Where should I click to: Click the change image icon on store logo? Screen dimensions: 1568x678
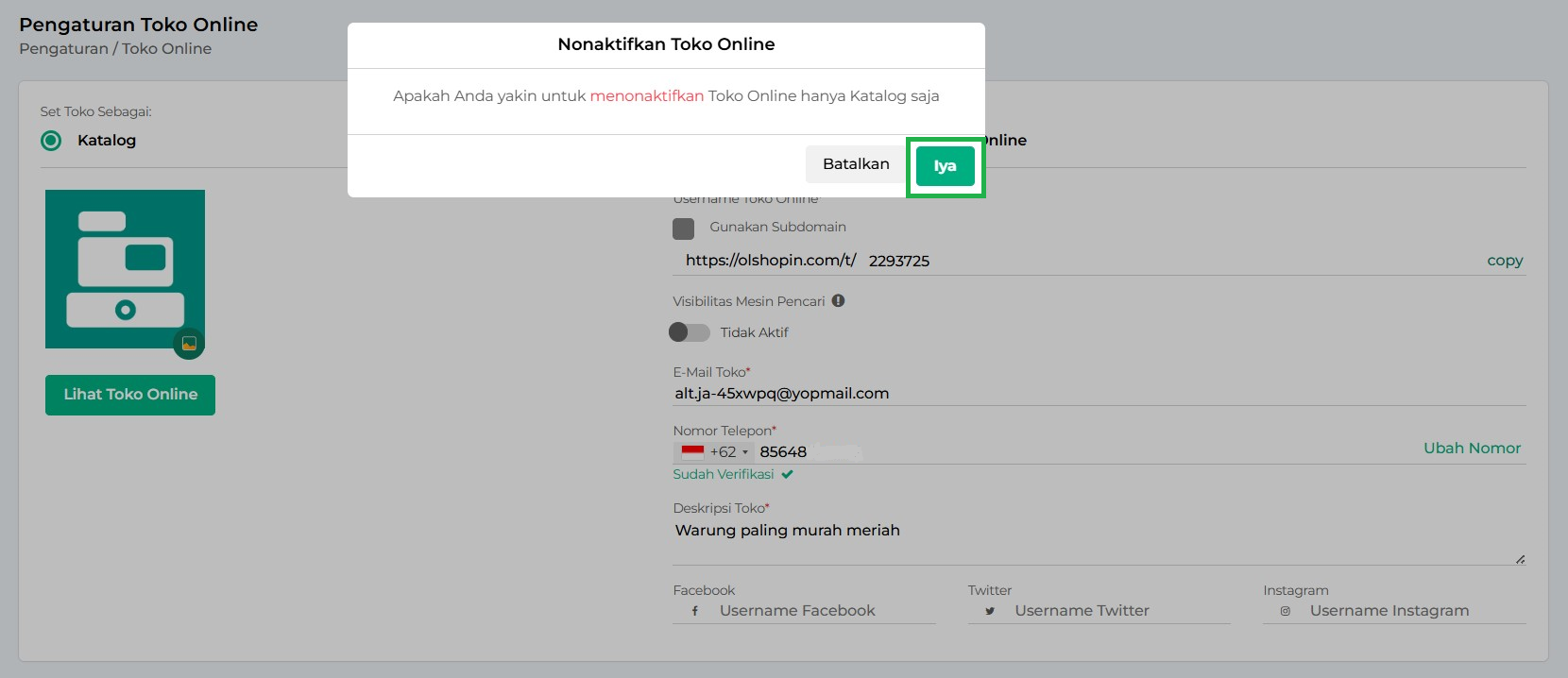click(x=189, y=344)
